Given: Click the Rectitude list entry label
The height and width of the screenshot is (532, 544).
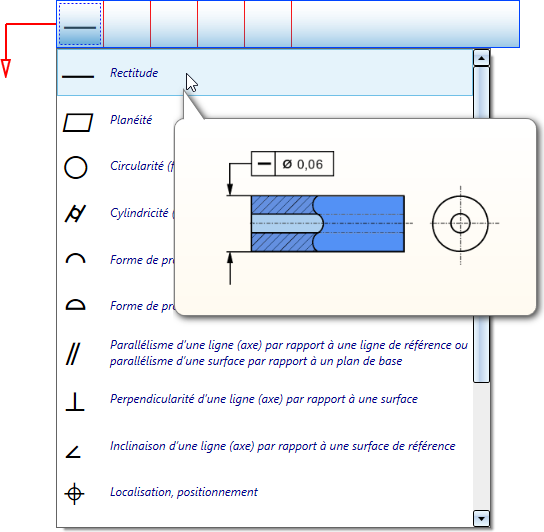Looking at the screenshot, I should (134, 73).
